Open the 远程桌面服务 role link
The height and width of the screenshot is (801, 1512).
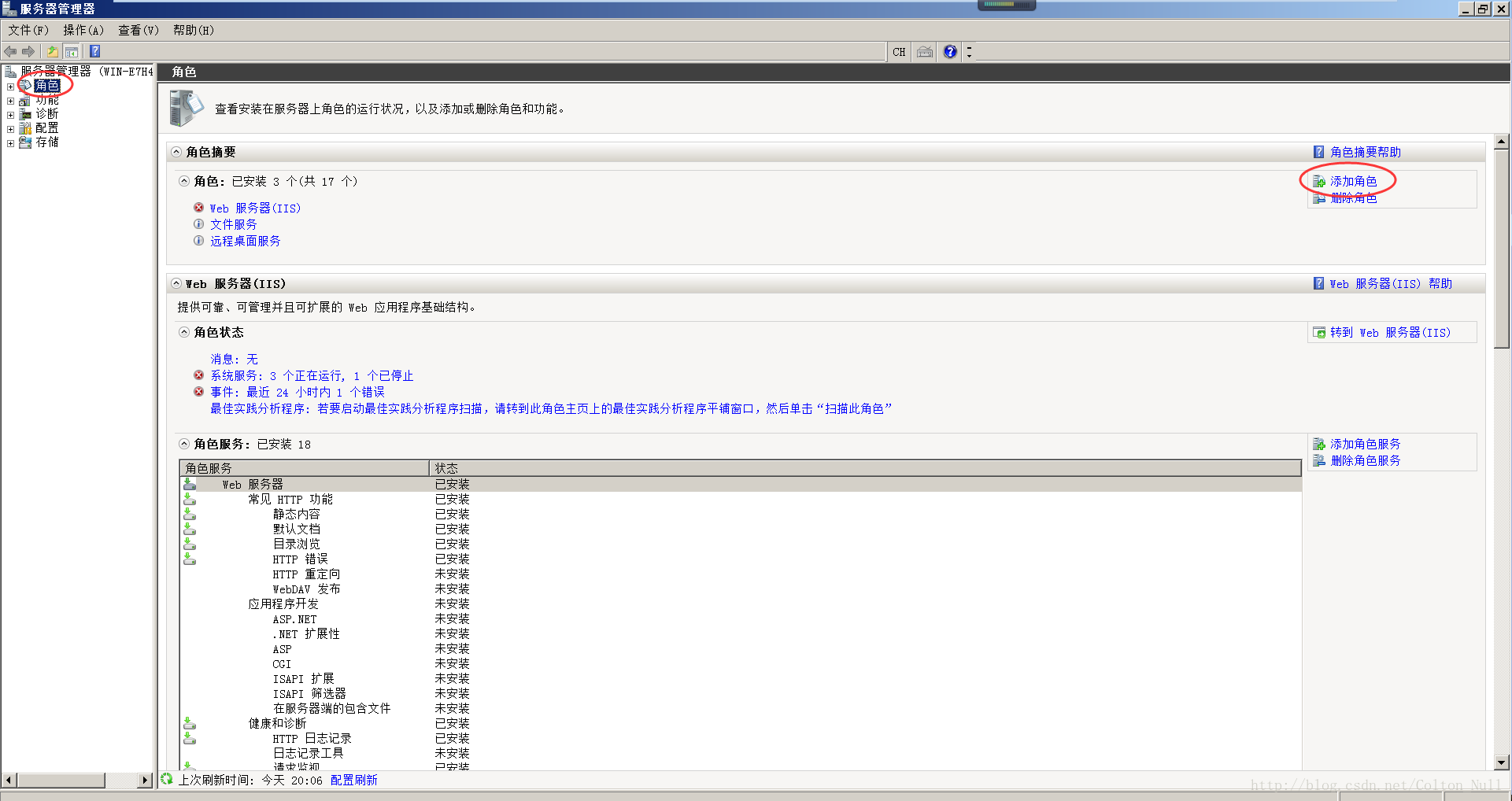click(245, 241)
